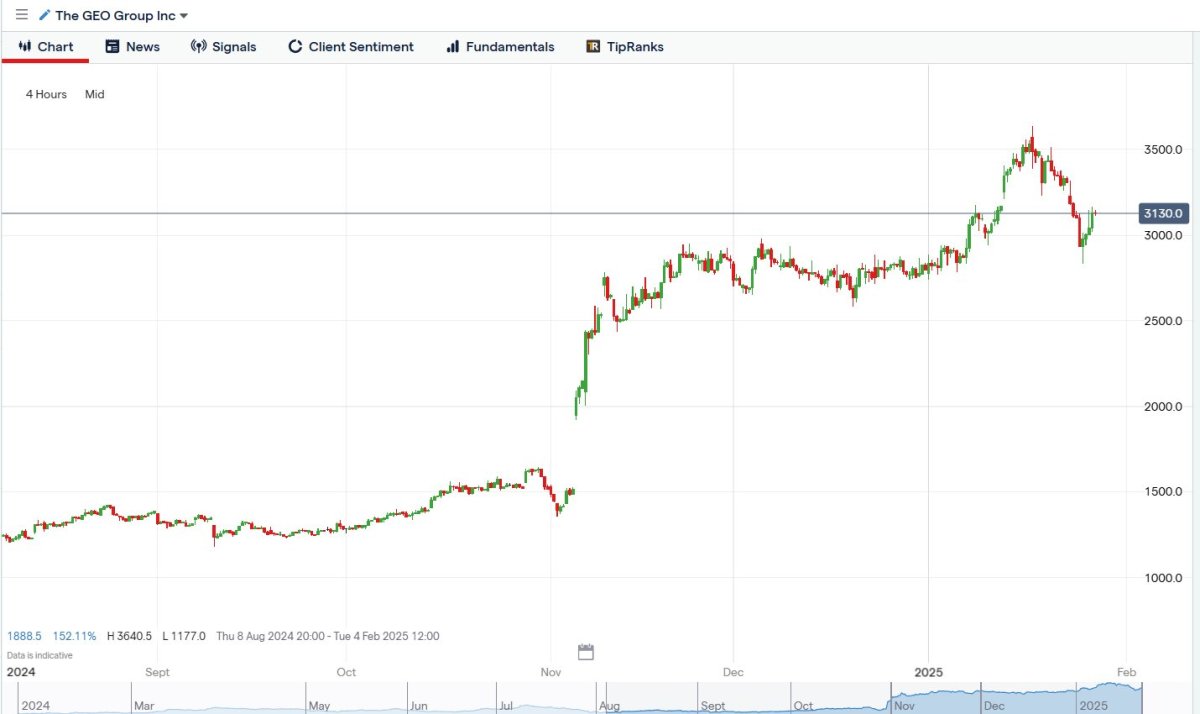Click the 2000.0 price axis label
The width and height of the screenshot is (1200, 714).
1164,407
